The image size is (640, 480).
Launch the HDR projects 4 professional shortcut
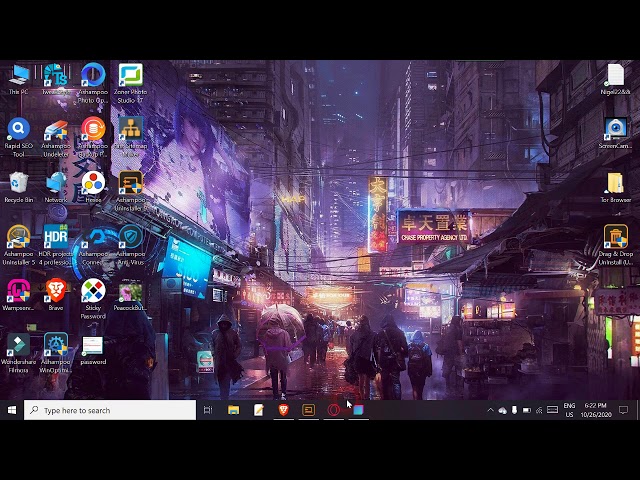(x=56, y=238)
